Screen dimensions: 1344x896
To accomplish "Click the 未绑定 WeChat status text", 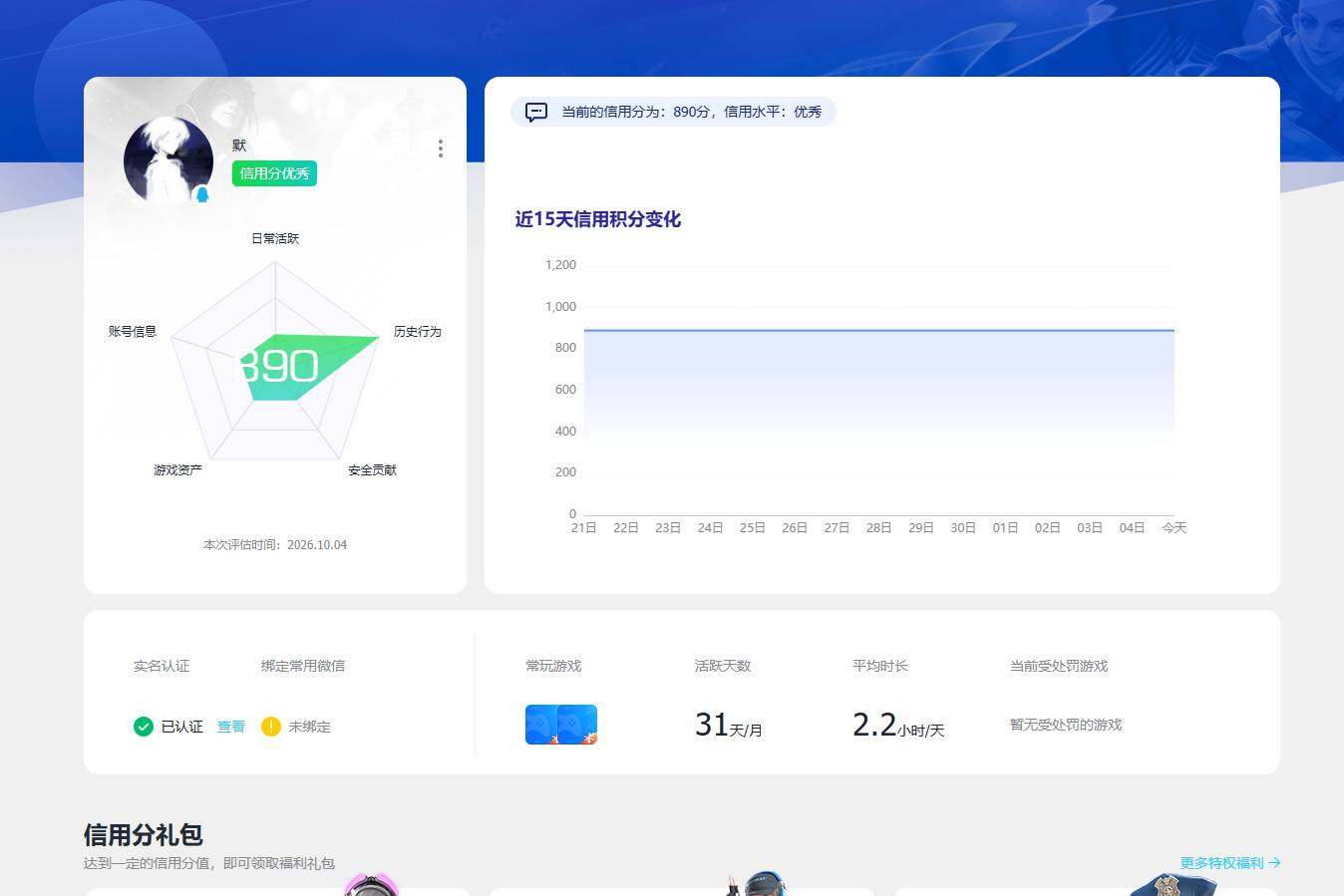I will pos(309,727).
